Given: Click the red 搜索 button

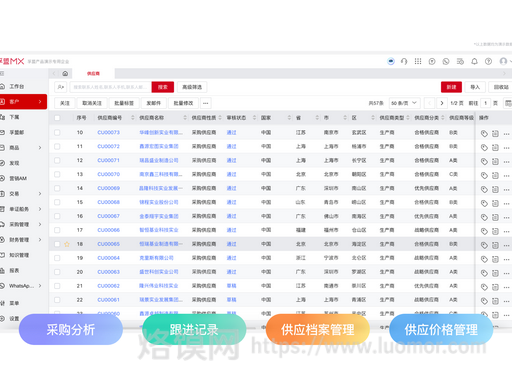Looking at the screenshot, I should click(x=163, y=87).
